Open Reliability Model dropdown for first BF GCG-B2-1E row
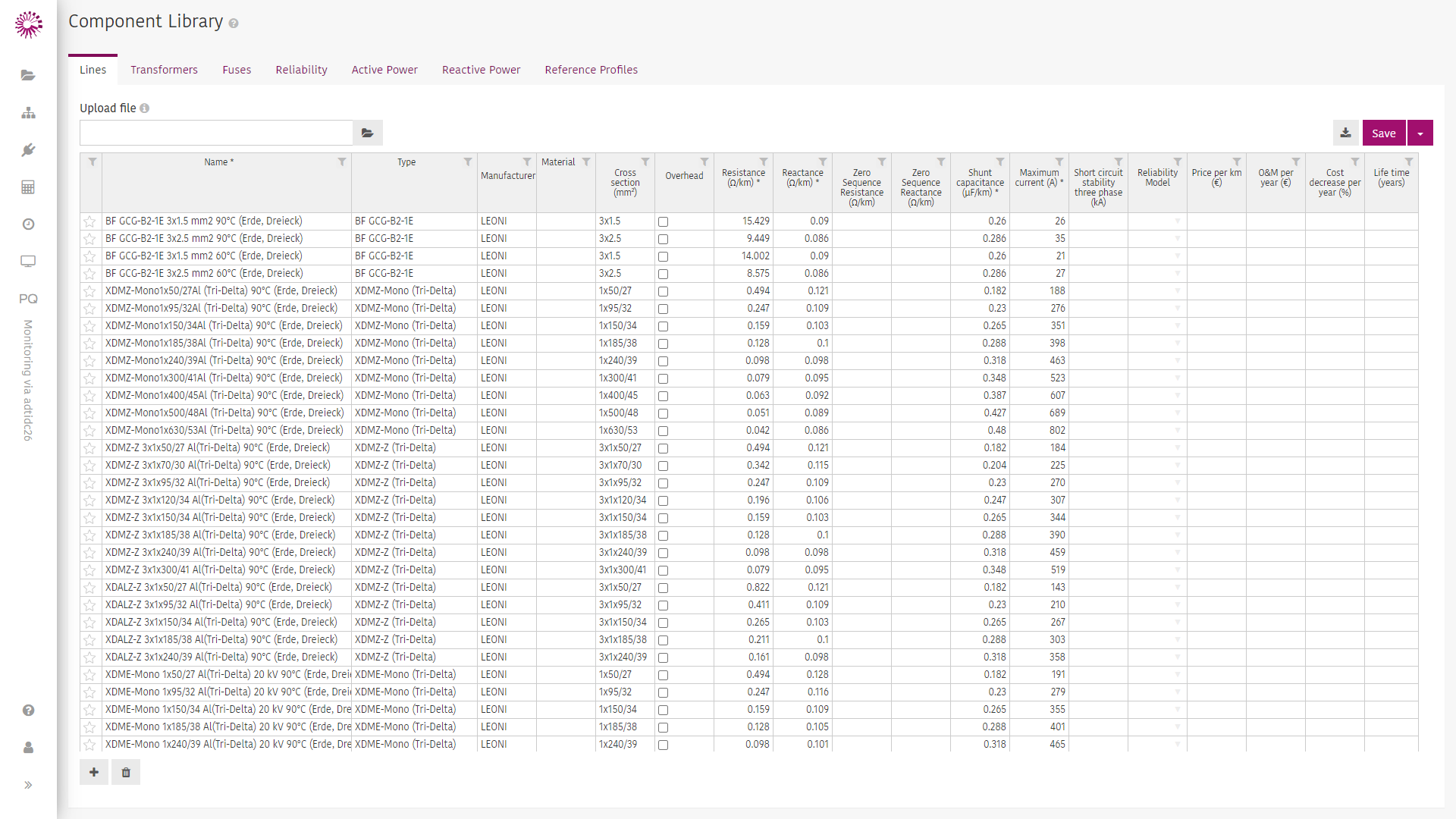The height and width of the screenshot is (819, 1456). click(1178, 221)
